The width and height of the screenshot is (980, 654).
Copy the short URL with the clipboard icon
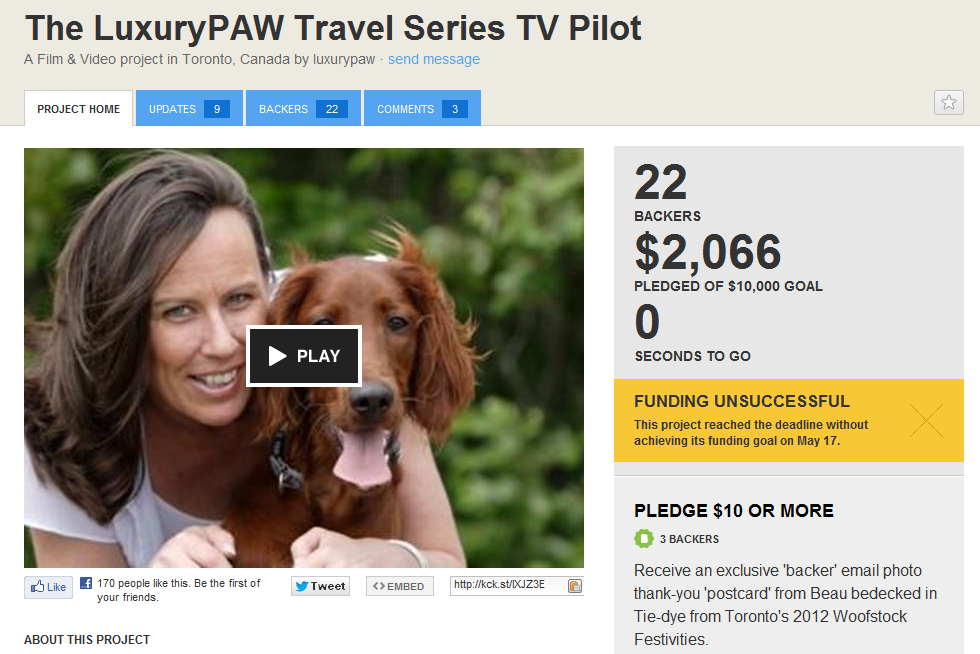pos(574,586)
